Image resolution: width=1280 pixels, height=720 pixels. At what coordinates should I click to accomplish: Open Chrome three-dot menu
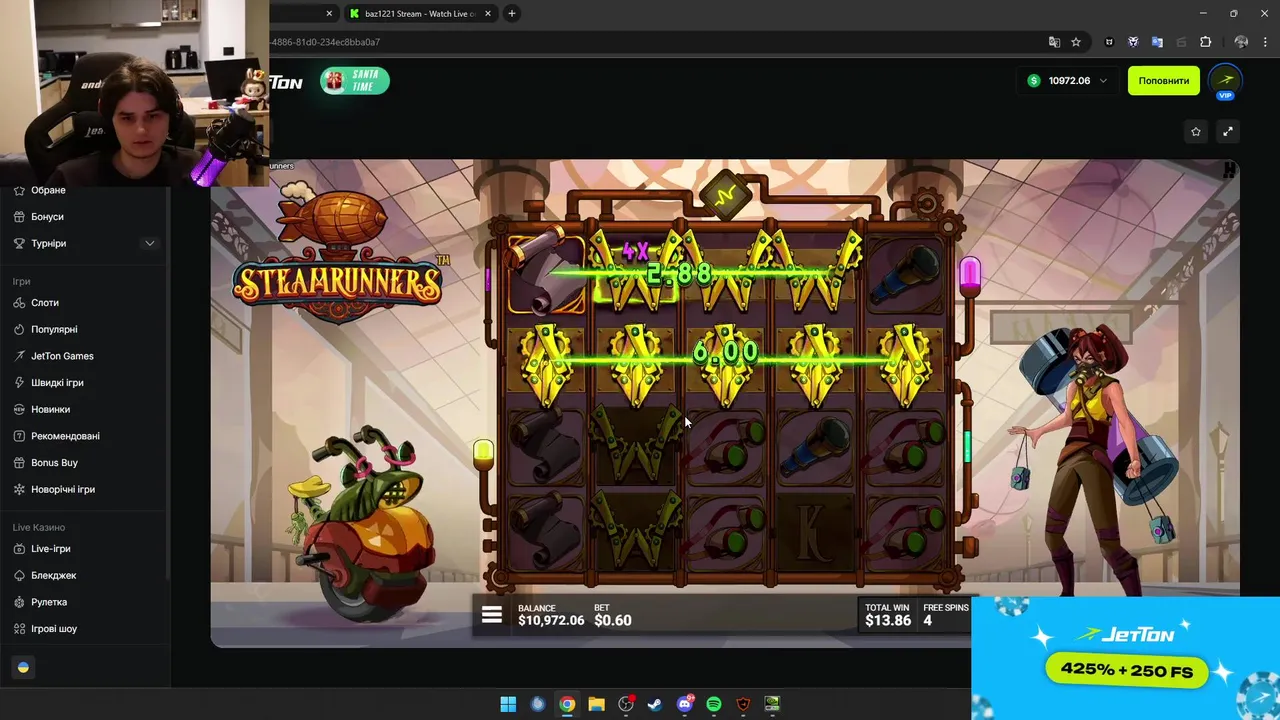coord(1265,42)
